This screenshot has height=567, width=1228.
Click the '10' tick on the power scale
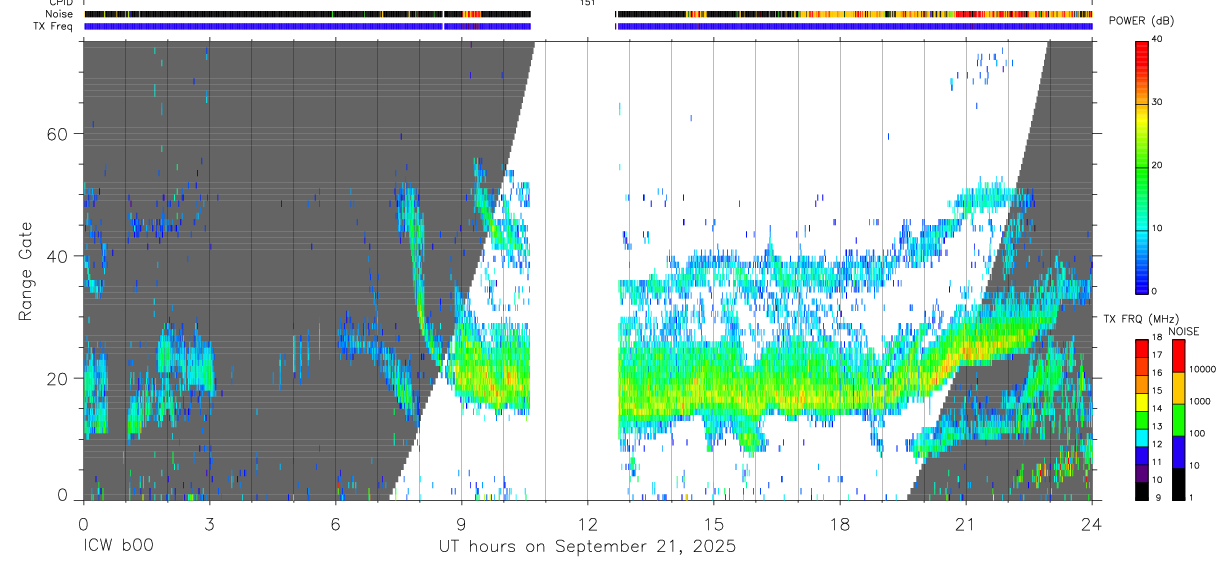point(1157,228)
